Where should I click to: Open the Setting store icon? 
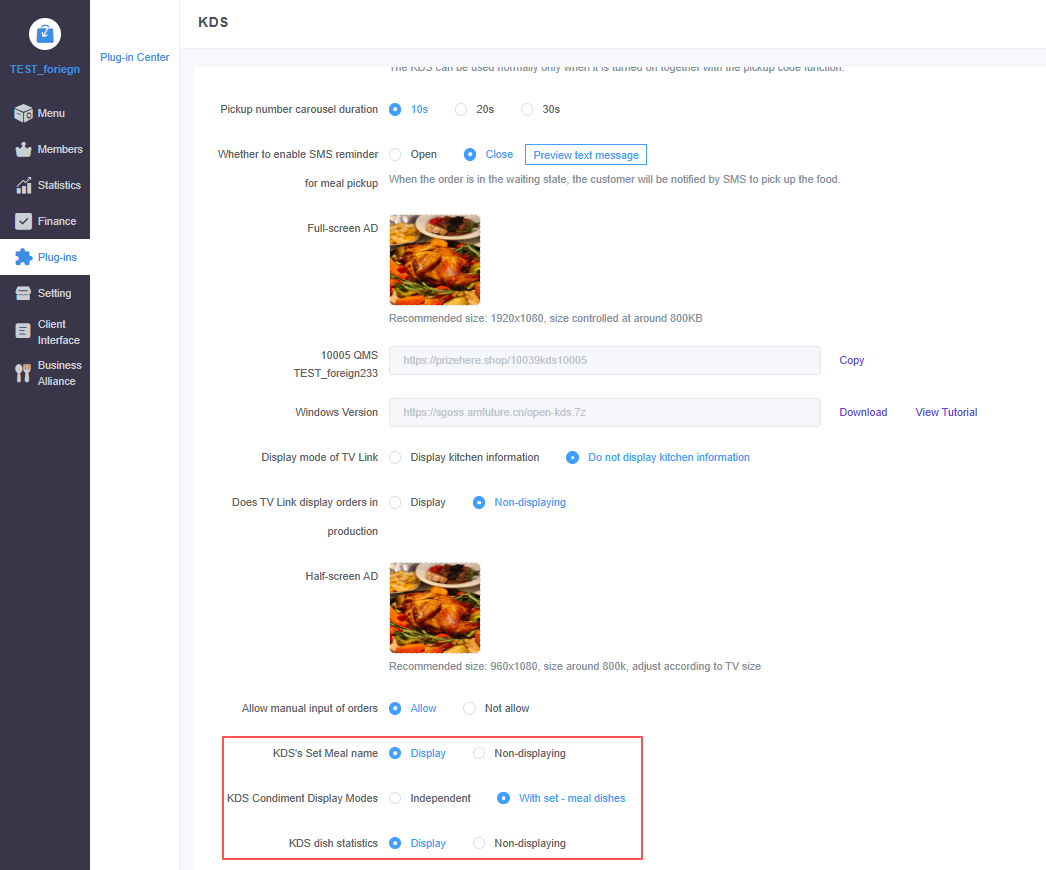coord(23,294)
